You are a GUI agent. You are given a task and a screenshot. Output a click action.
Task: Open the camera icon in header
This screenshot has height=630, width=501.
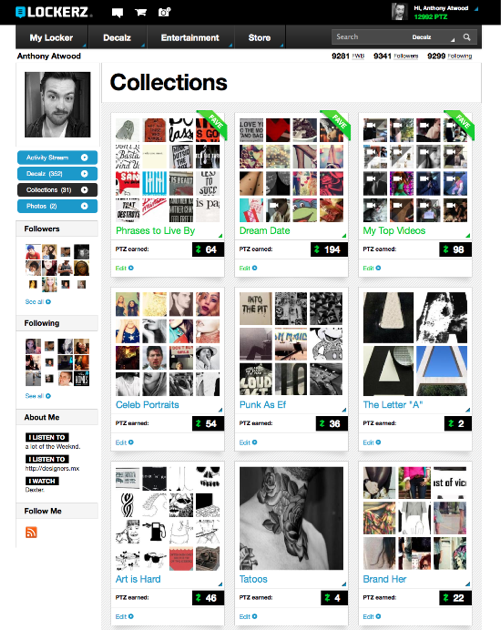tap(164, 12)
